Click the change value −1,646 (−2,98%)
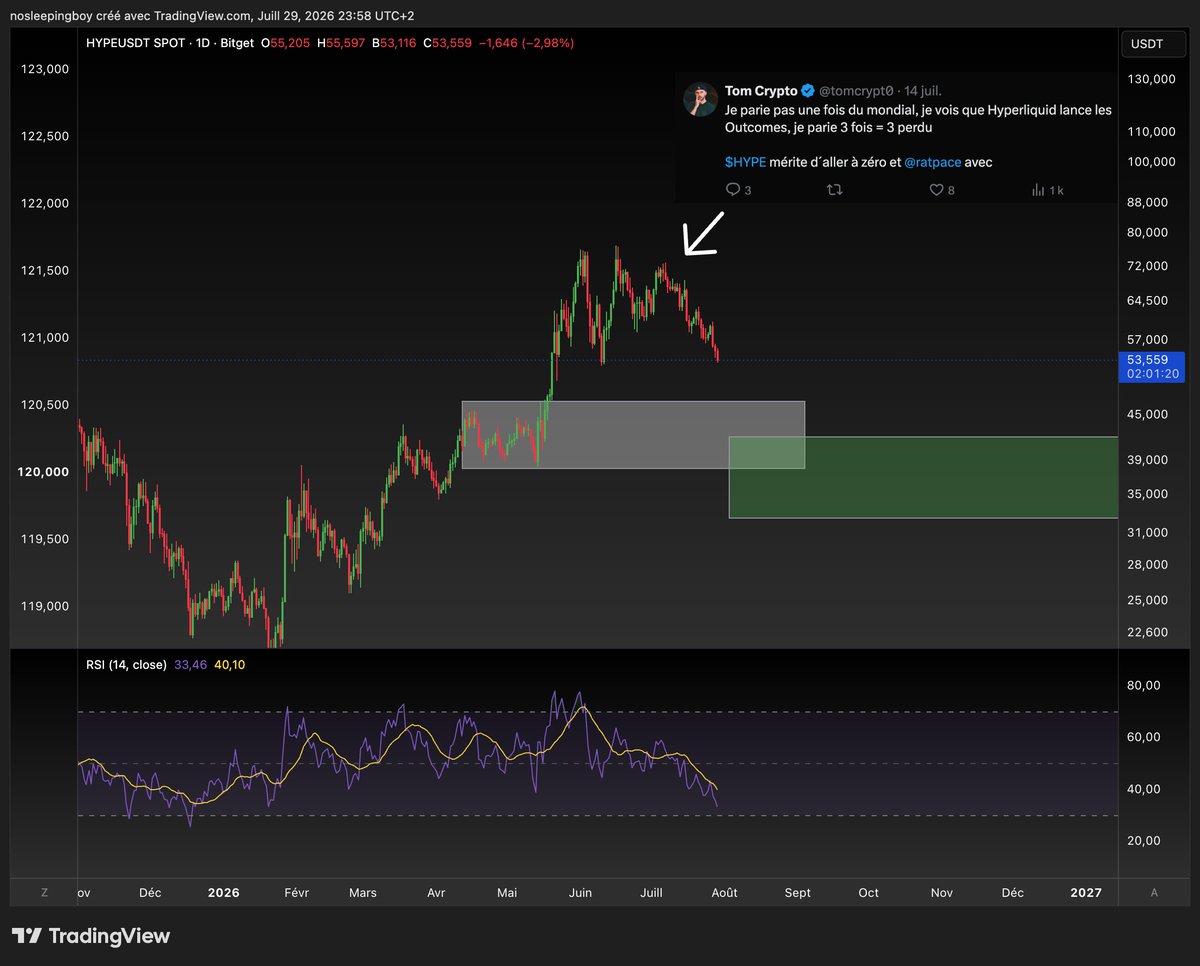Viewport: 1200px width, 966px height. [x=527, y=44]
